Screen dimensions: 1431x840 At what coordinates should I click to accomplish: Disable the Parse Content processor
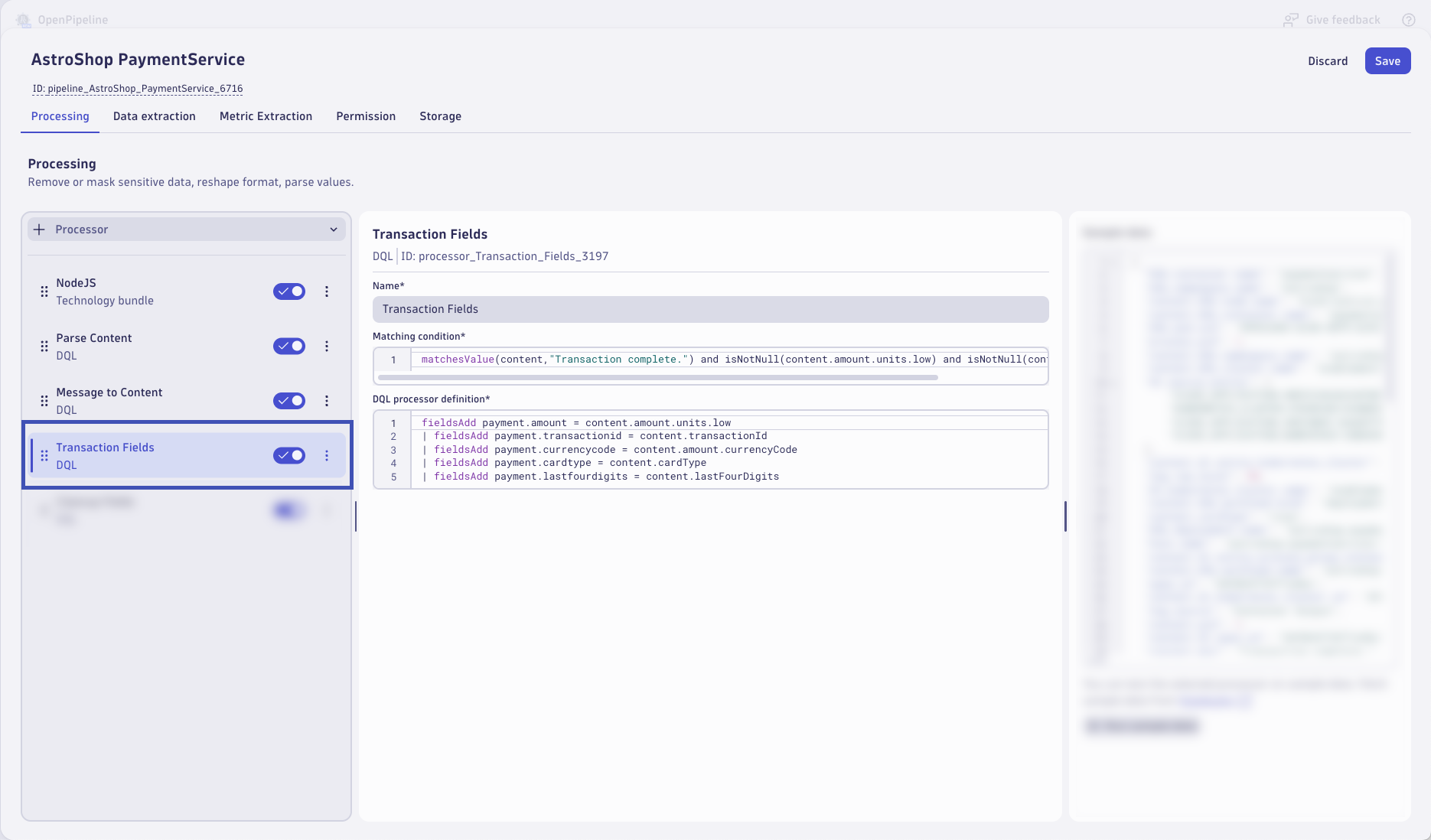tap(289, 347)
